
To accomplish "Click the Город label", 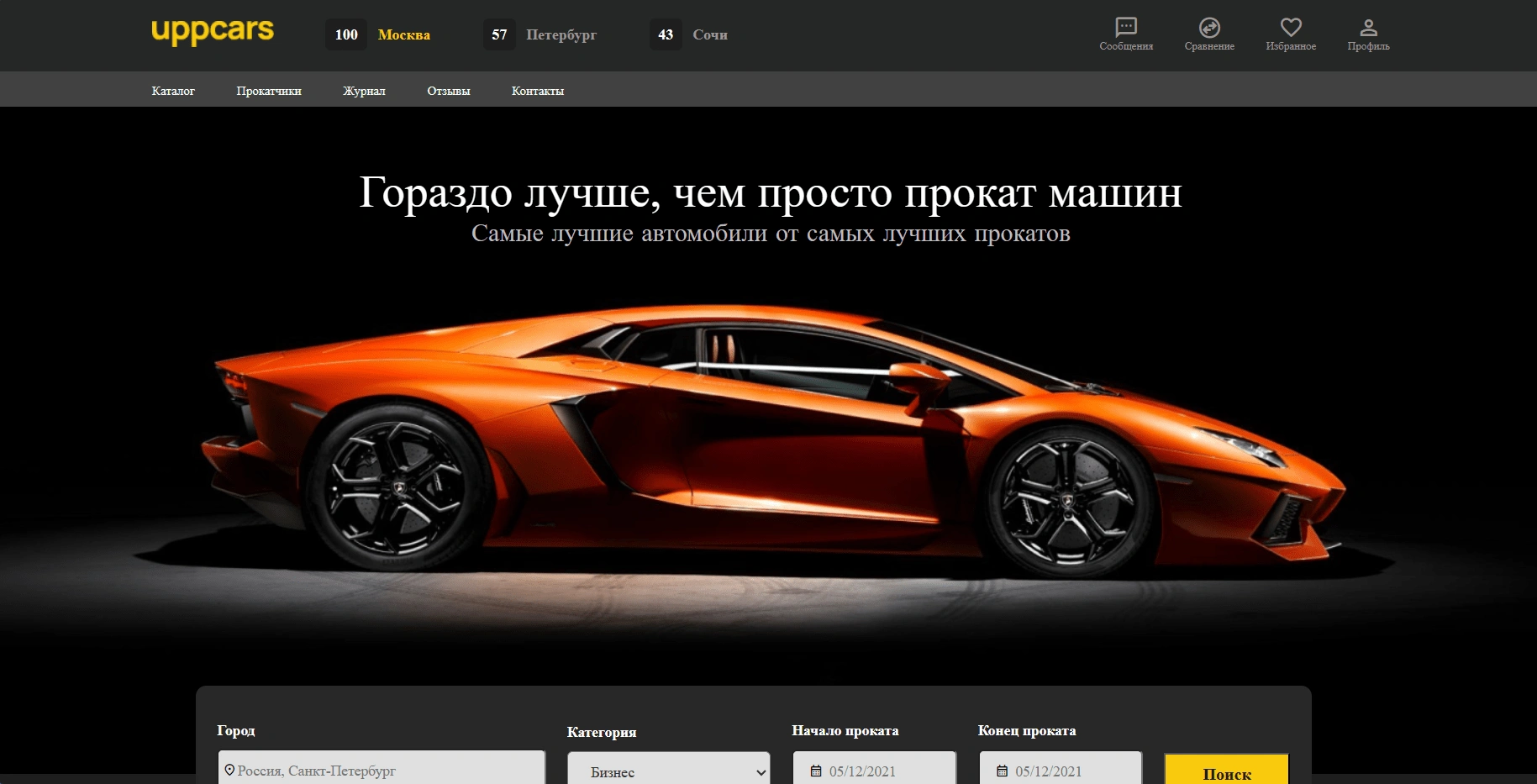I will tap(236, 730).
